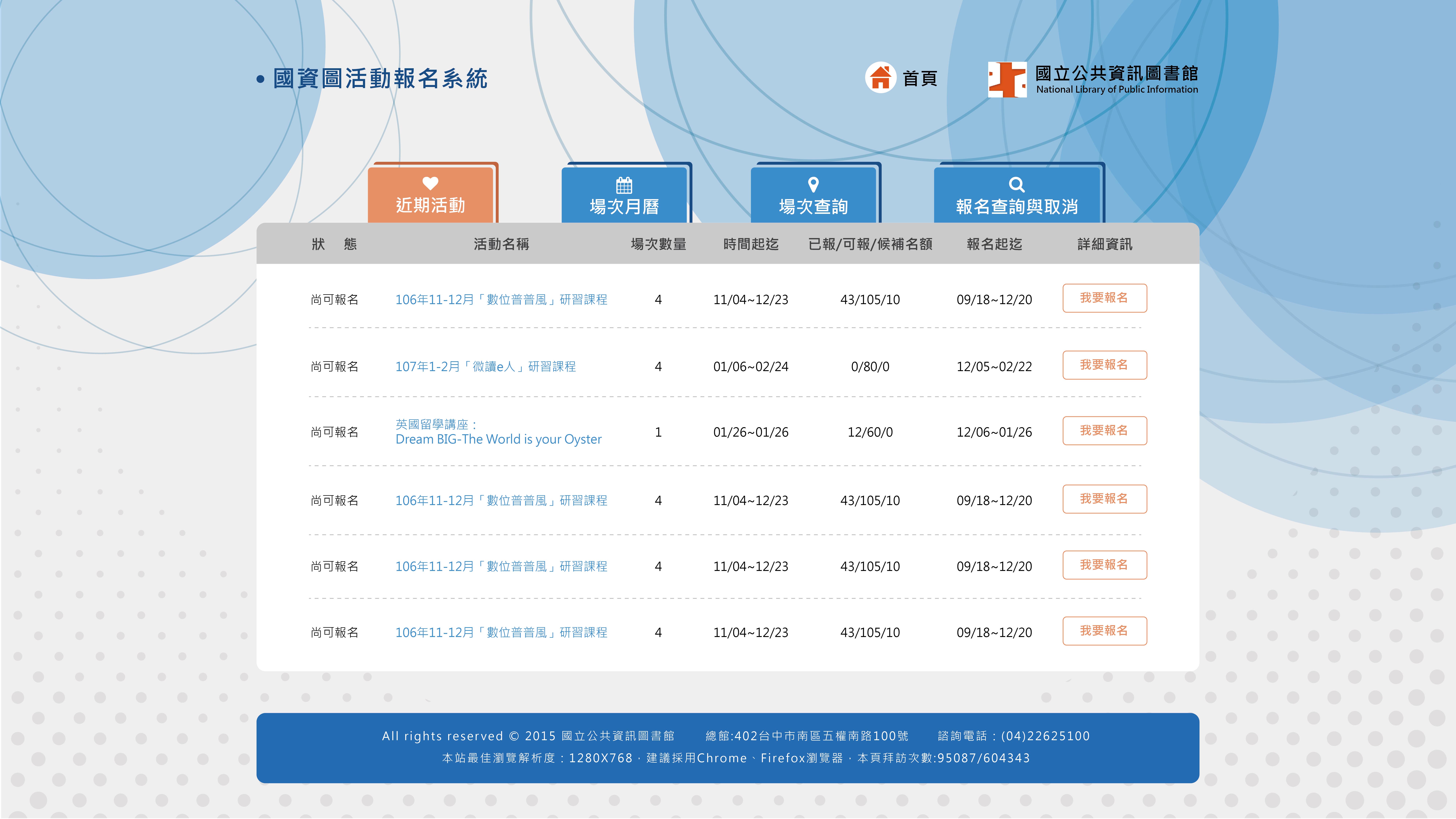Click the 場次數量 column header
1456x819 pixels.
tap(658, 244)
